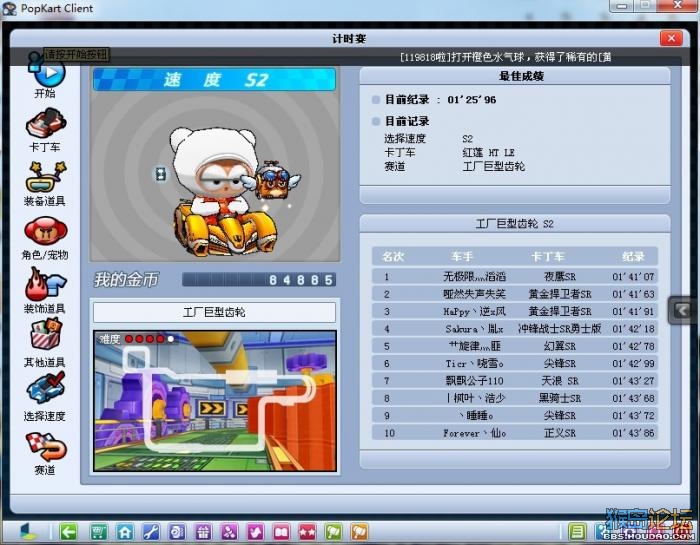
Task: Close the 计时赛 dialog with red X
Action: [671, 38]
